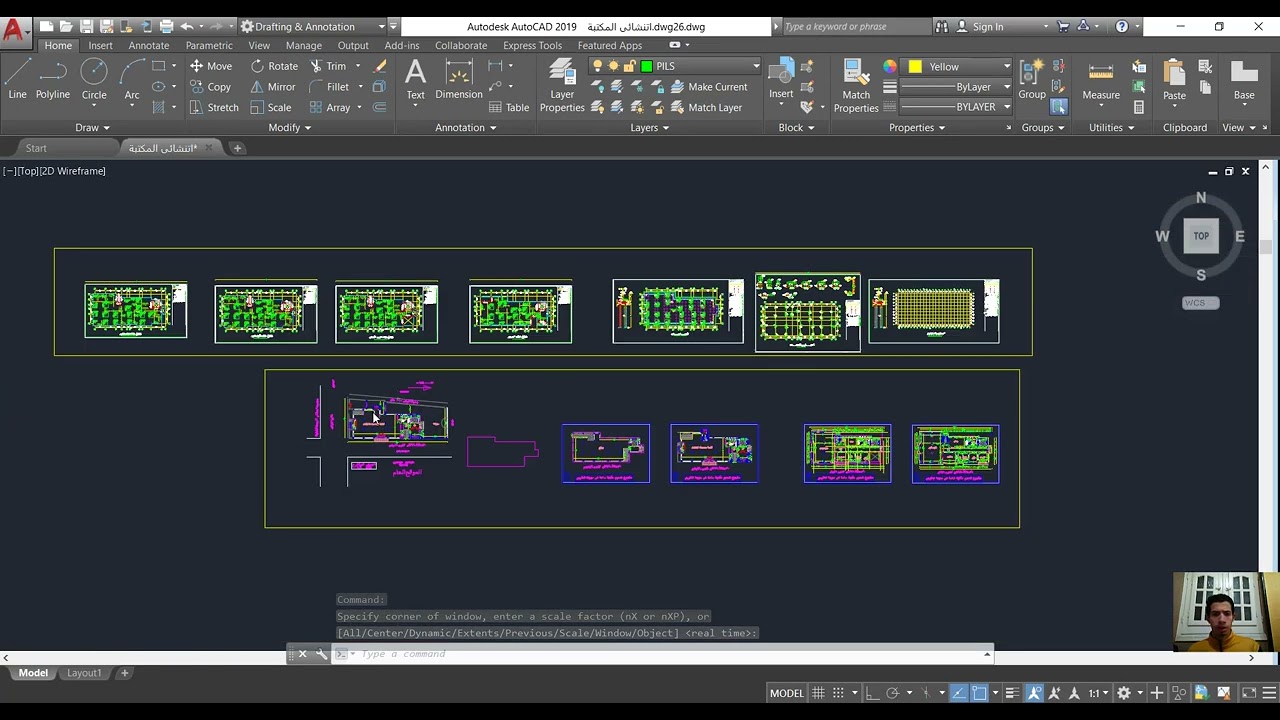Click the Group tool
Viewport: 1280px width, 720px height.
(1032, 79)
